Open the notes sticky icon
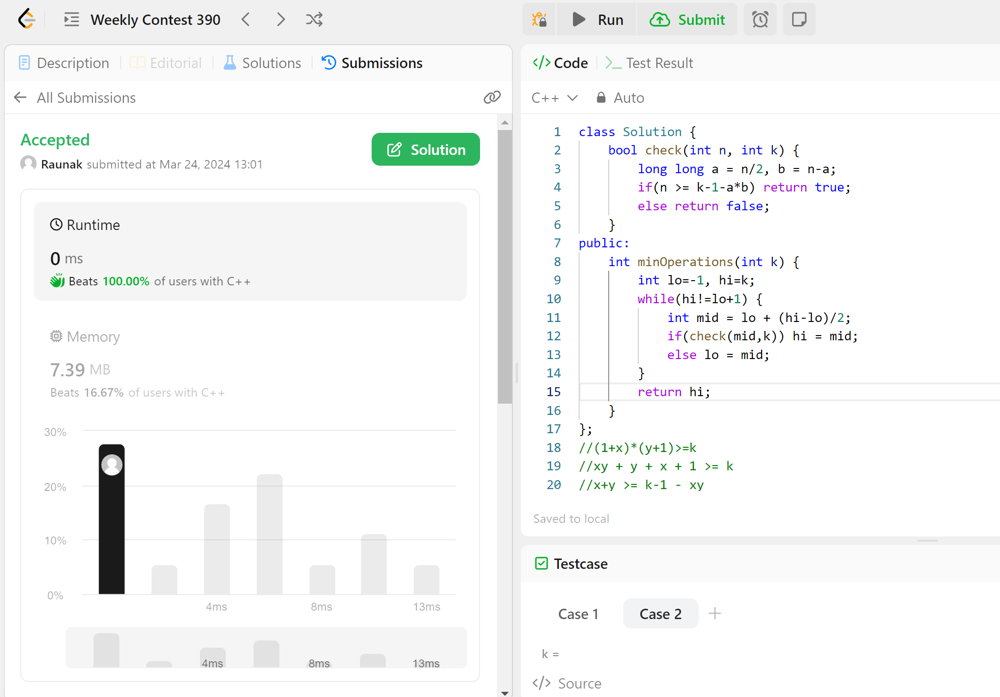This screenshot has width=1000, height=697. 799,19
